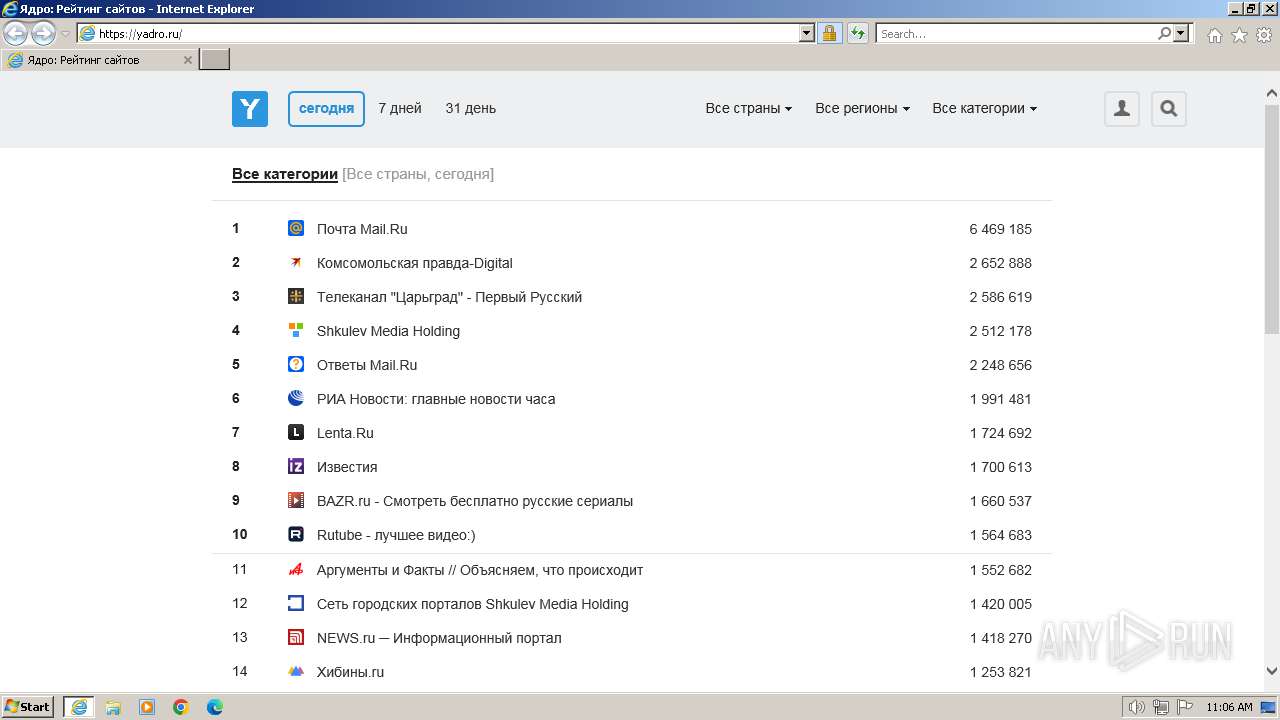
Task: Open Favorites star icon
Action: tap(1239, 35)
